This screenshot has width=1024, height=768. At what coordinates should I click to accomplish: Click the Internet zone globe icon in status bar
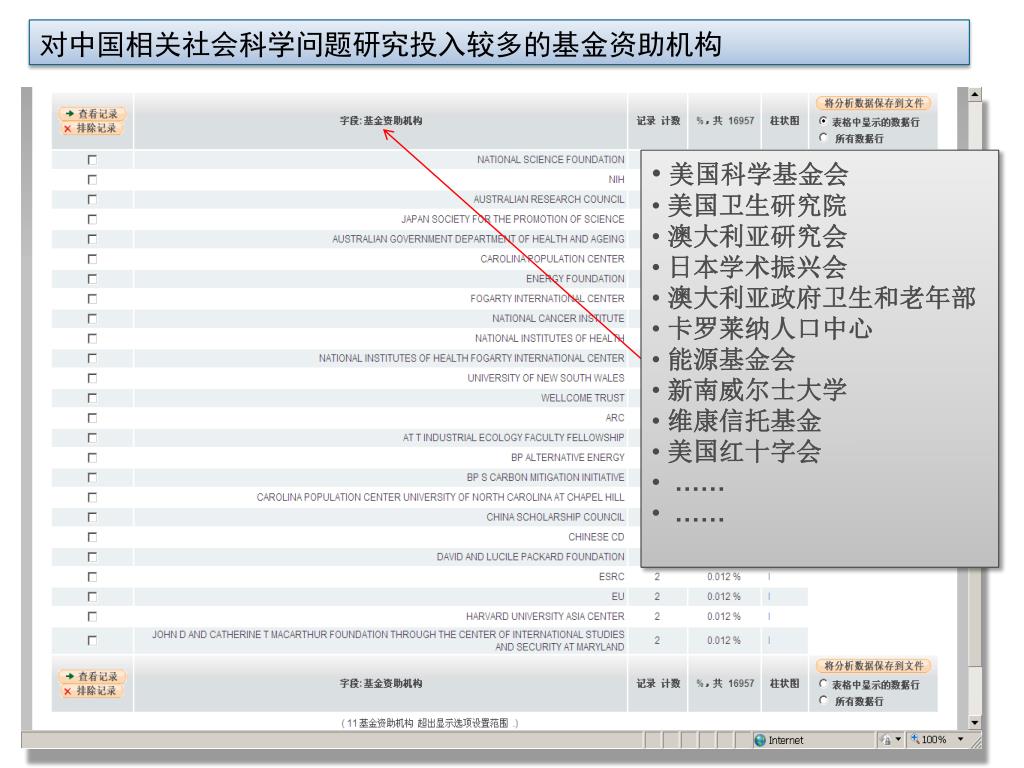pyautogui.click(x=760, y=740)
